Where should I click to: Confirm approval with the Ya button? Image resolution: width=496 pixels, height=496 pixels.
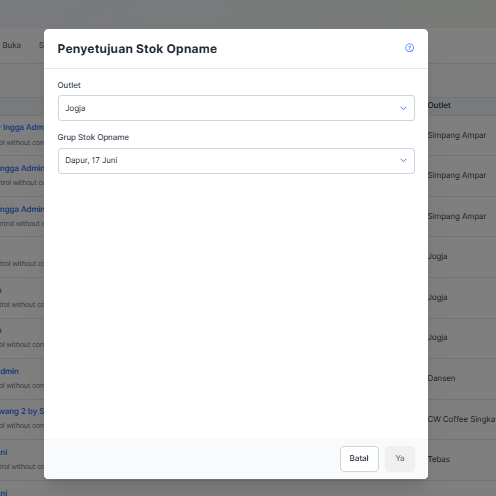pos(400,459)
